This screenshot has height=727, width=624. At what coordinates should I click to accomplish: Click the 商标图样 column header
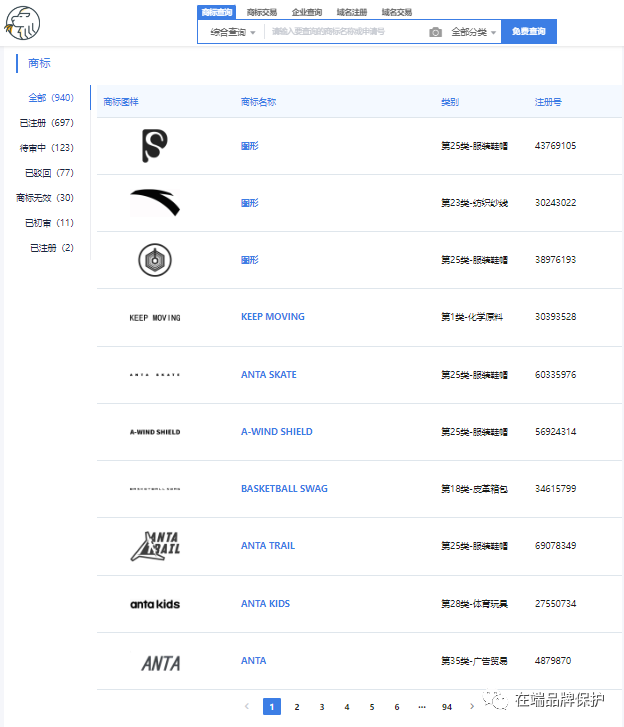pos(121,102)
